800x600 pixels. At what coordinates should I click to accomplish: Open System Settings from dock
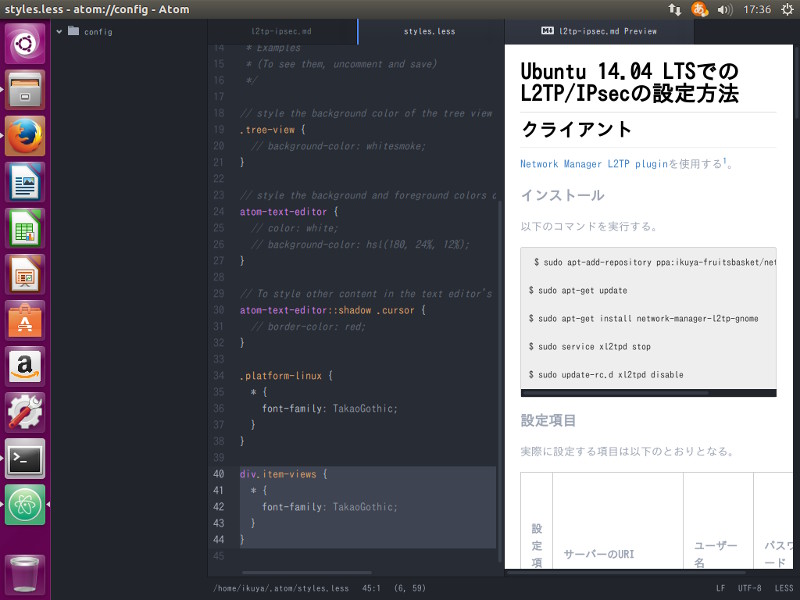pos(25,412)
